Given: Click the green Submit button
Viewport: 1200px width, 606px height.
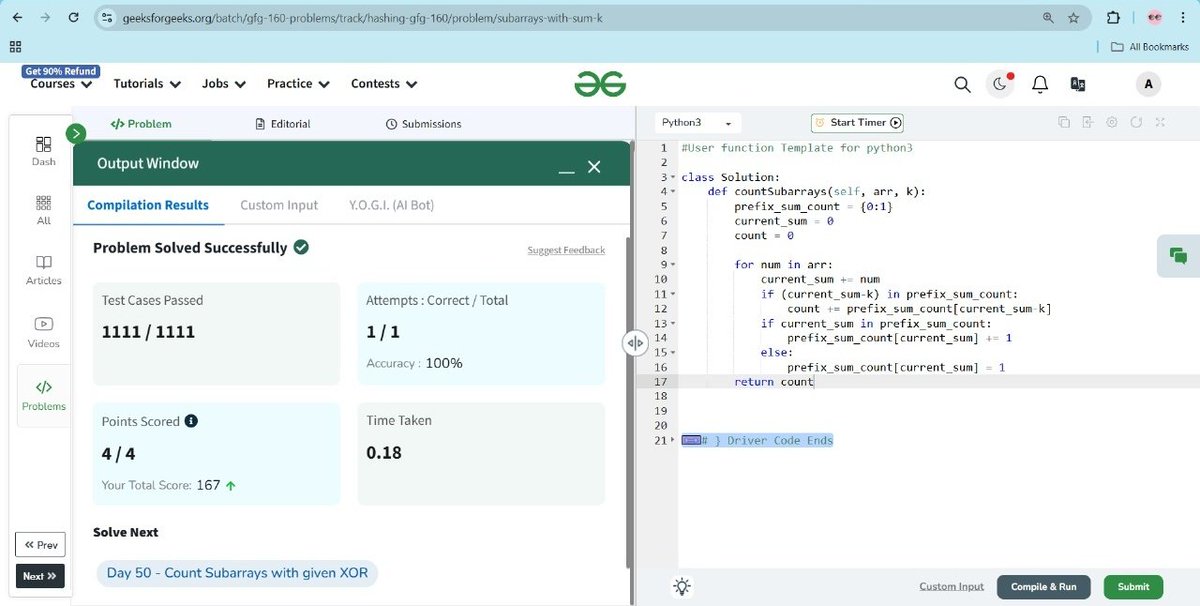Looking at the screenshot, I should (x=1133, y=587).
